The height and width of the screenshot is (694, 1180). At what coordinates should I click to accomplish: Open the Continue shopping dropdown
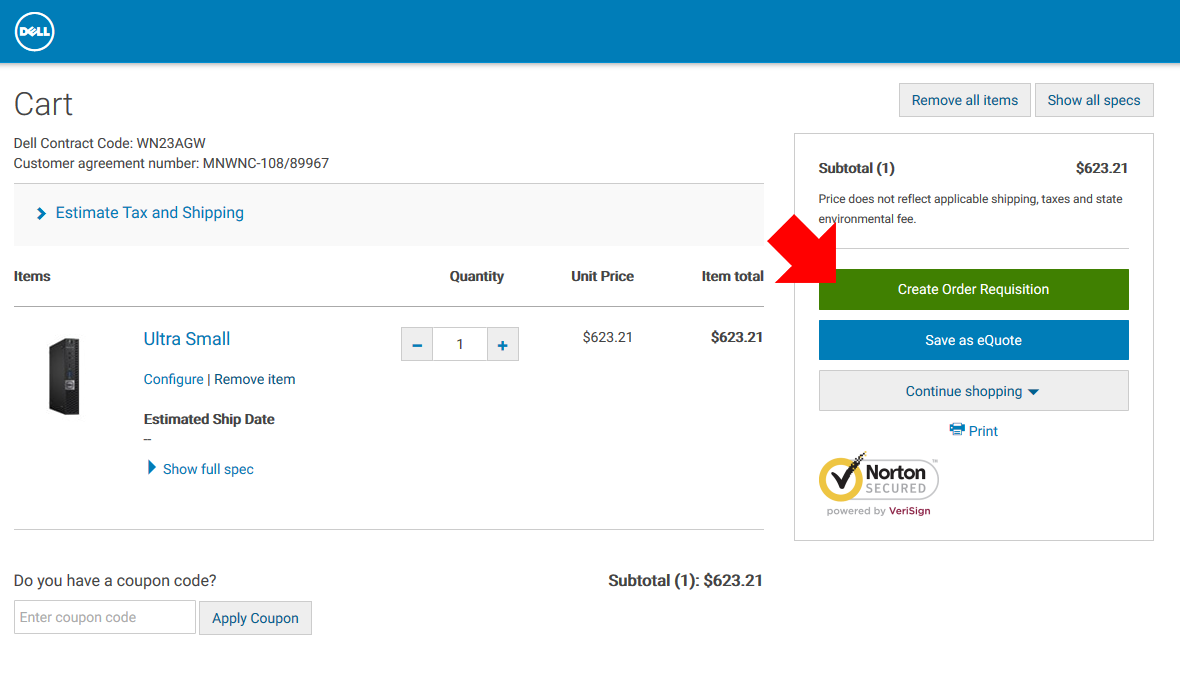pyautogui.click(x=973, y=391)
